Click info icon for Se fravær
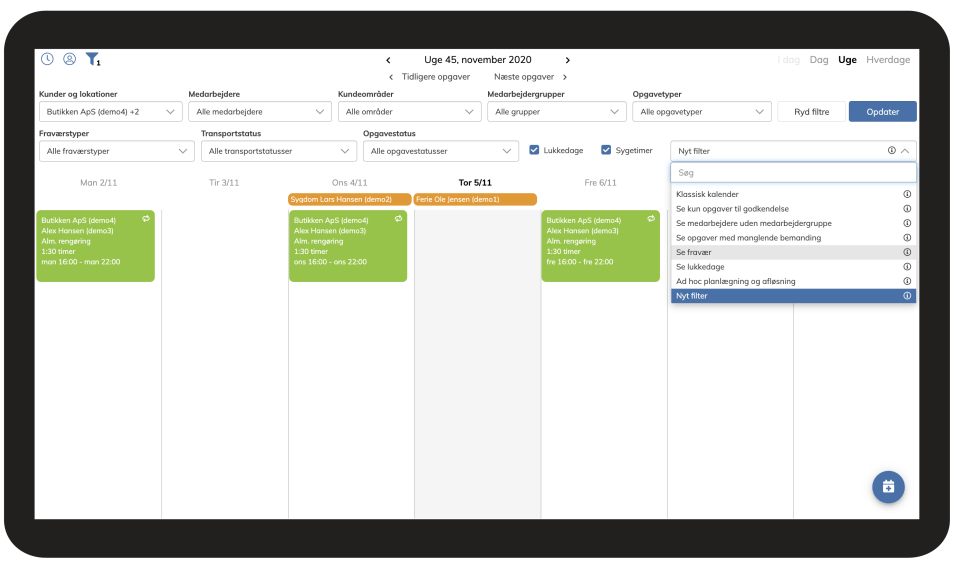 (x=907, y=252)
